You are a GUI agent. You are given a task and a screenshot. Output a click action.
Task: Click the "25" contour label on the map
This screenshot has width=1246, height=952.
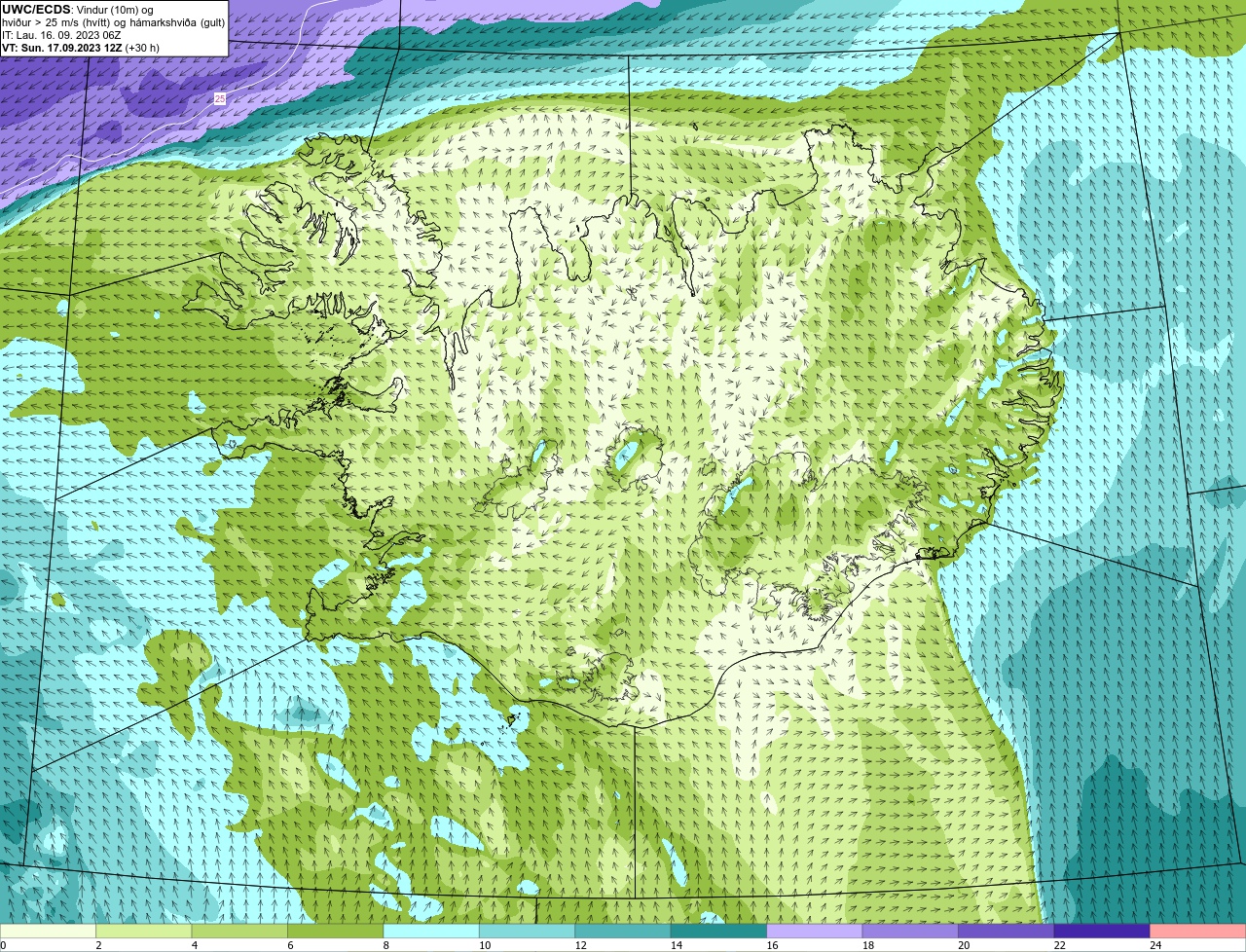[x=220, y=99]
